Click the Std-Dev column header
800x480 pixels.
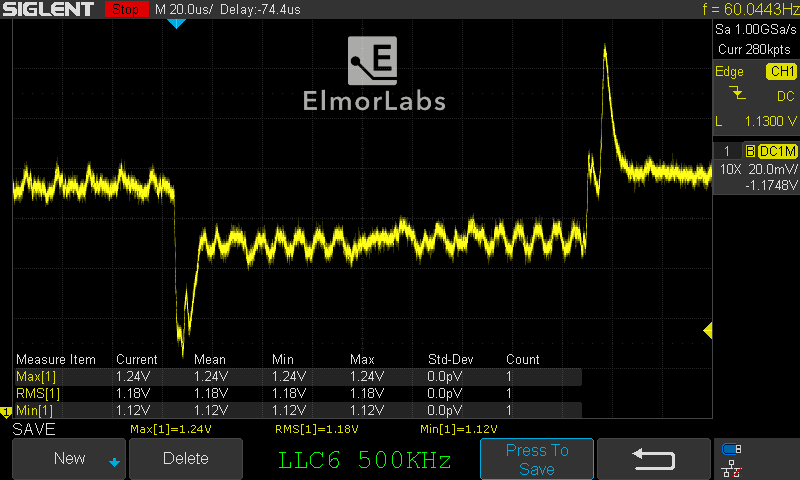coord(451,360)
